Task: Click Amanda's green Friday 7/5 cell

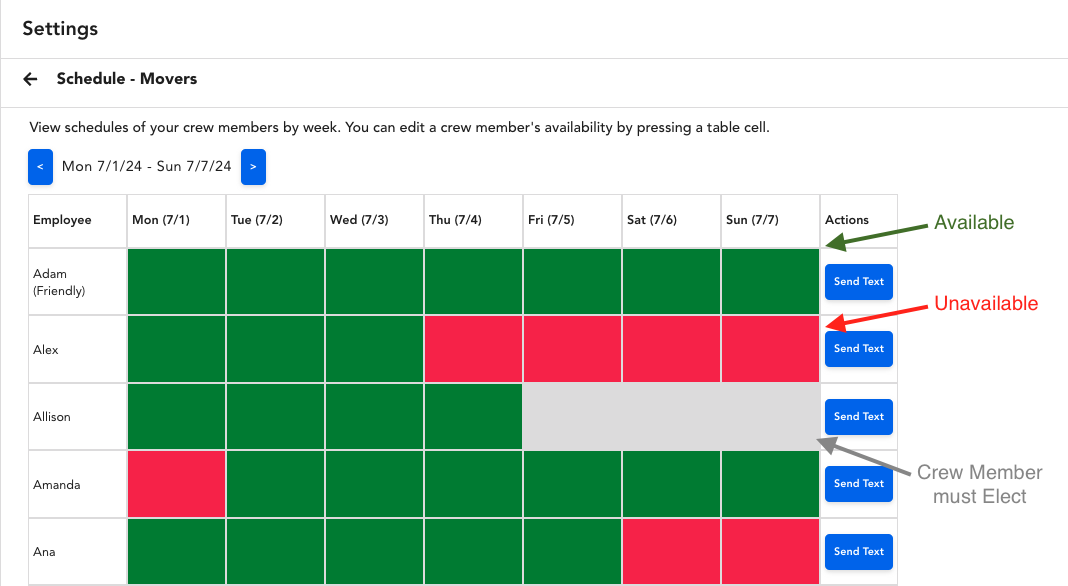Action: pos(572,484)
